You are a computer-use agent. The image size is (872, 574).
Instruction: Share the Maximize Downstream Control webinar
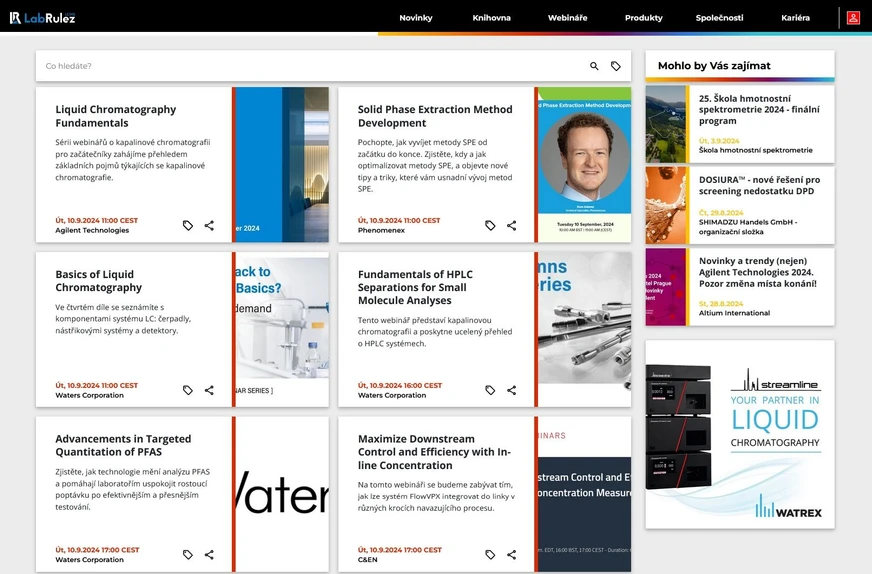coord(511,555)
